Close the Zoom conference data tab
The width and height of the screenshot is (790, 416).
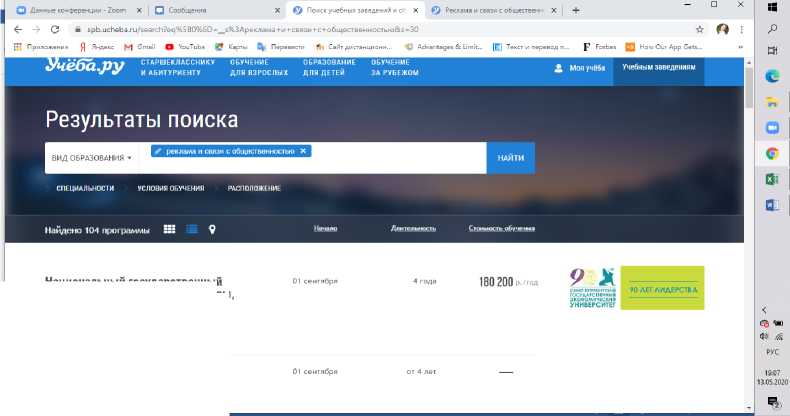pos(140,10)
